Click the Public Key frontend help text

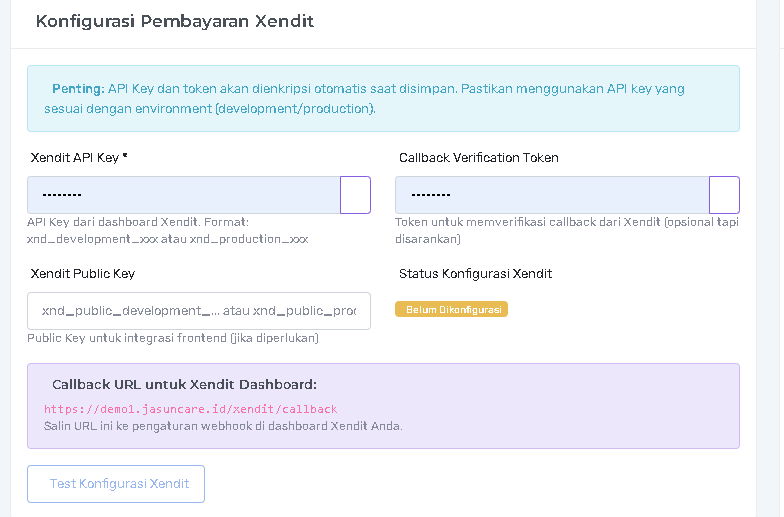click(173, 338)
